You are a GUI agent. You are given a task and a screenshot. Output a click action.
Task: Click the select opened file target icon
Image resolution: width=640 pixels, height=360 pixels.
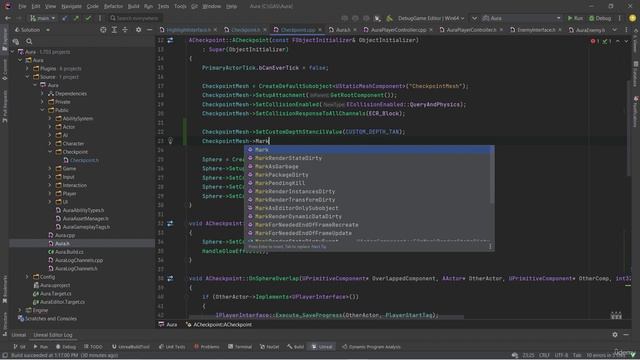pos(103,30)
